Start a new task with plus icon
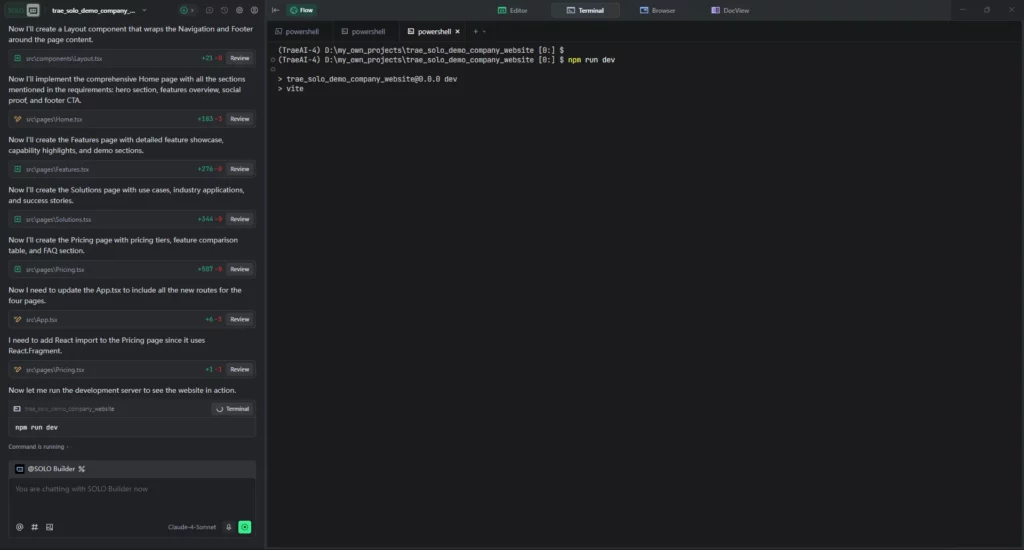Viewport: 1024px width, 550px height. (185, 10)
